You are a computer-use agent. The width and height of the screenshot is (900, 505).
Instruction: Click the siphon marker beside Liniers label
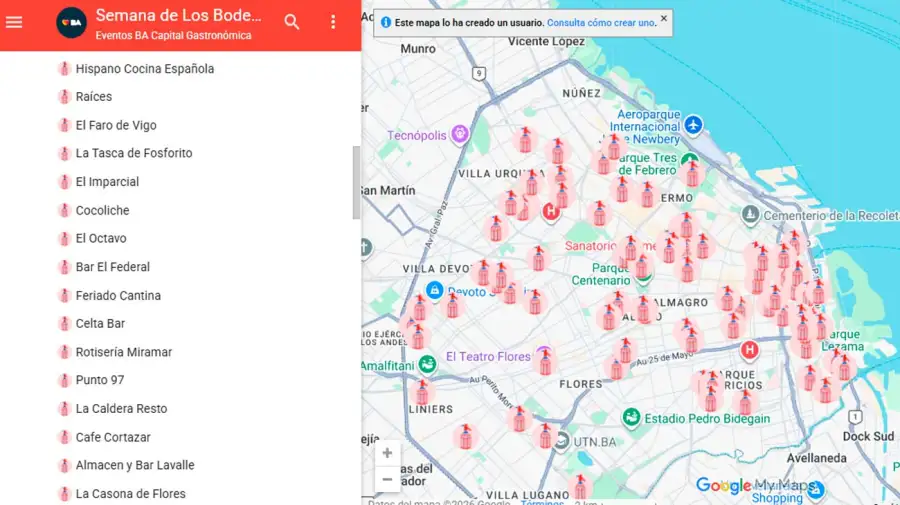tap(422, 391)
